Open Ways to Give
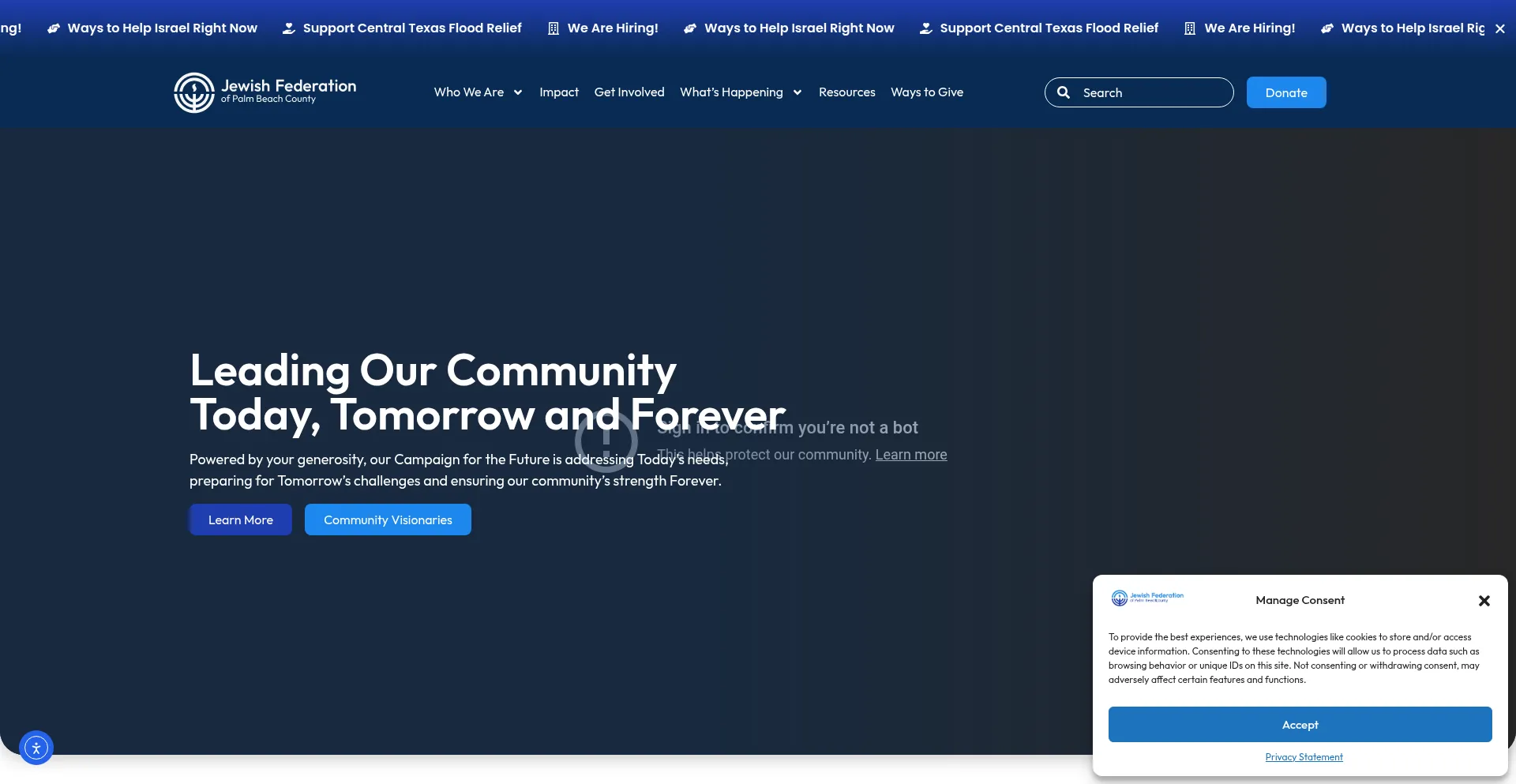Screen dimensions: 1516x784 [x=927, y=92]
